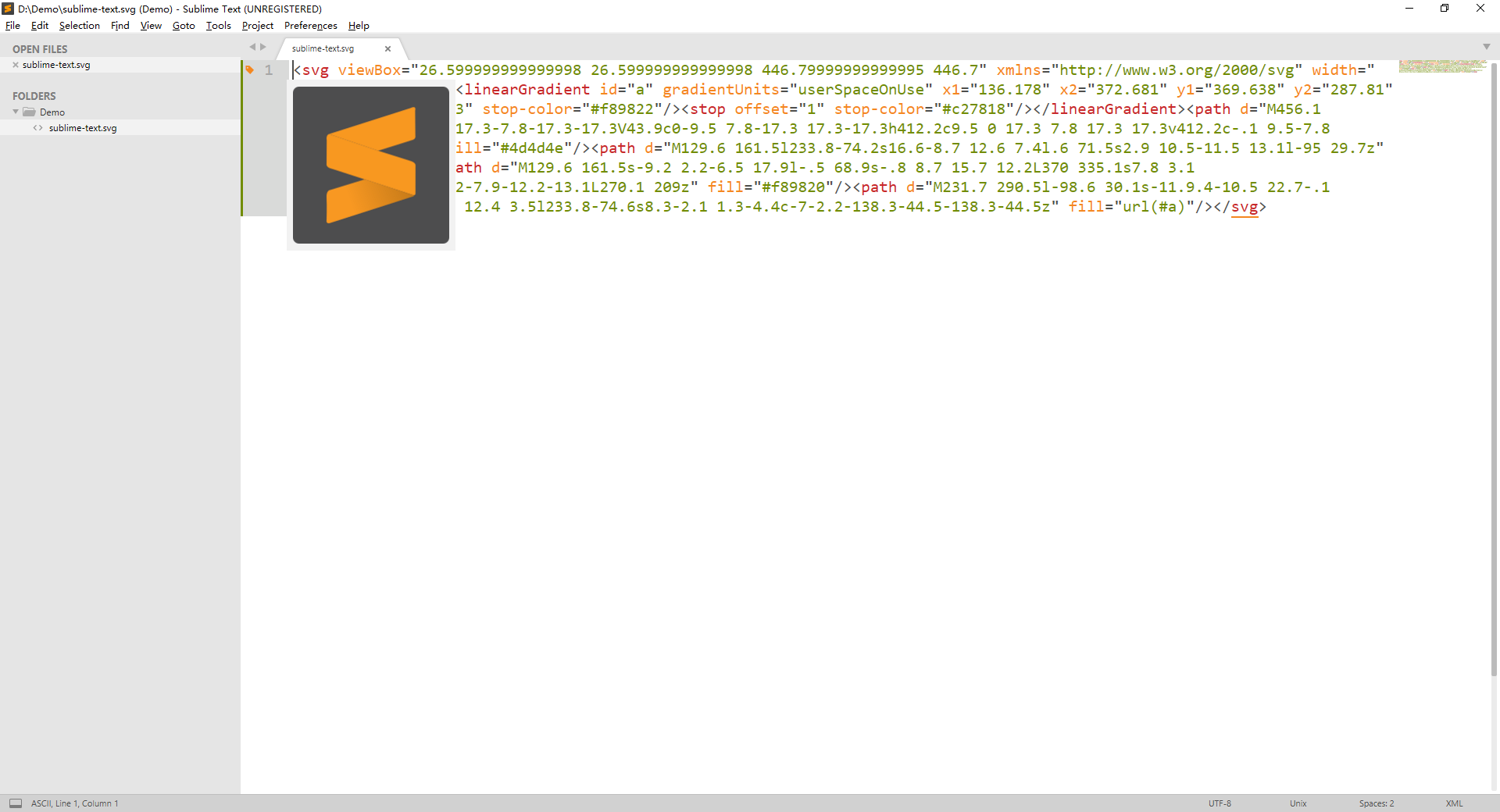Collapse the Demo folder arrow

pyautogui.click(x=16, y=112)
